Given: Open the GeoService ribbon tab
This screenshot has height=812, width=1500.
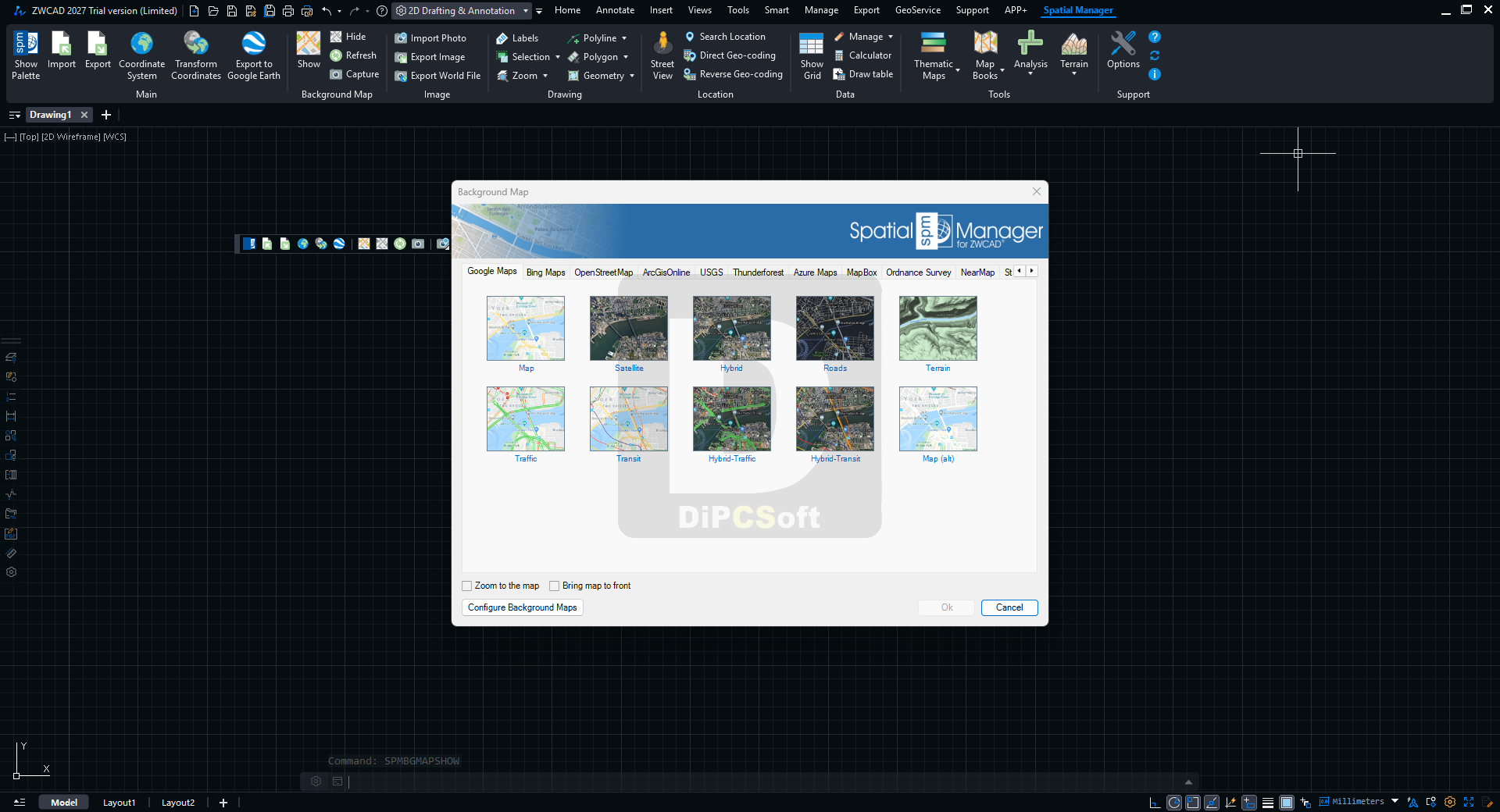Looking at the screenshot, I should (x=918, y=10).
